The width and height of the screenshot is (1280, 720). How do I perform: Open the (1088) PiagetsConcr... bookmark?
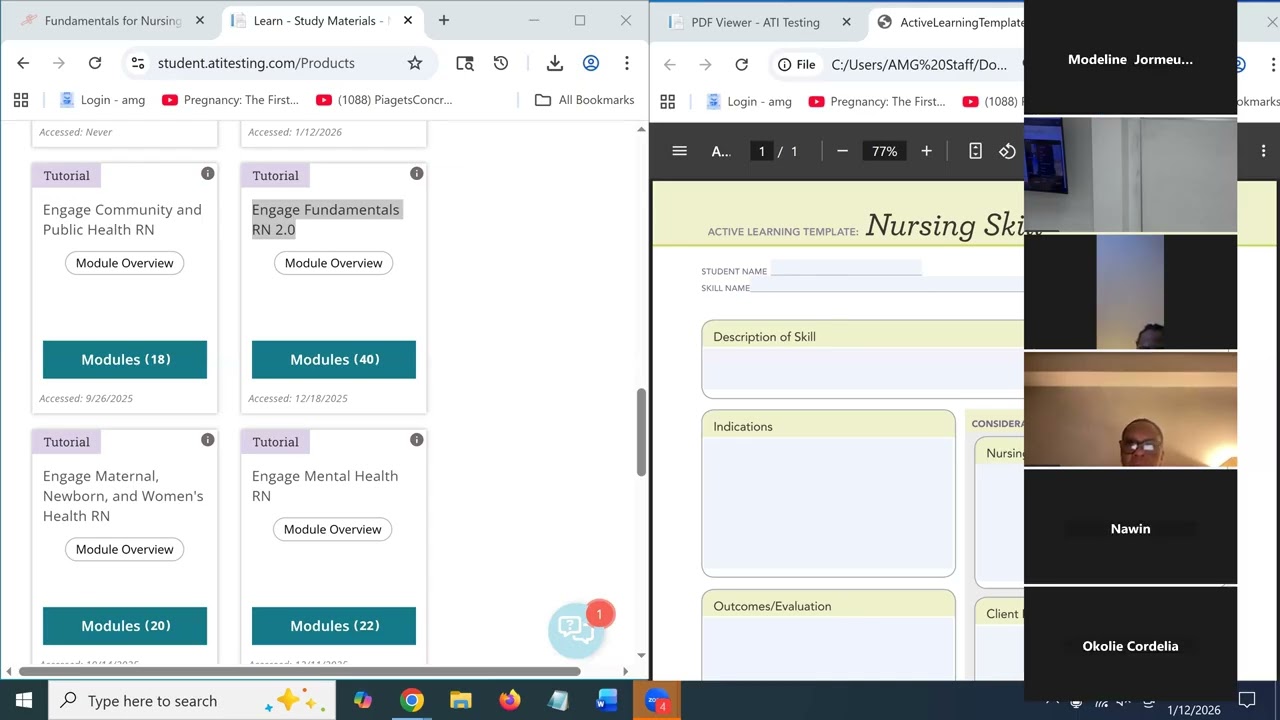384,100
